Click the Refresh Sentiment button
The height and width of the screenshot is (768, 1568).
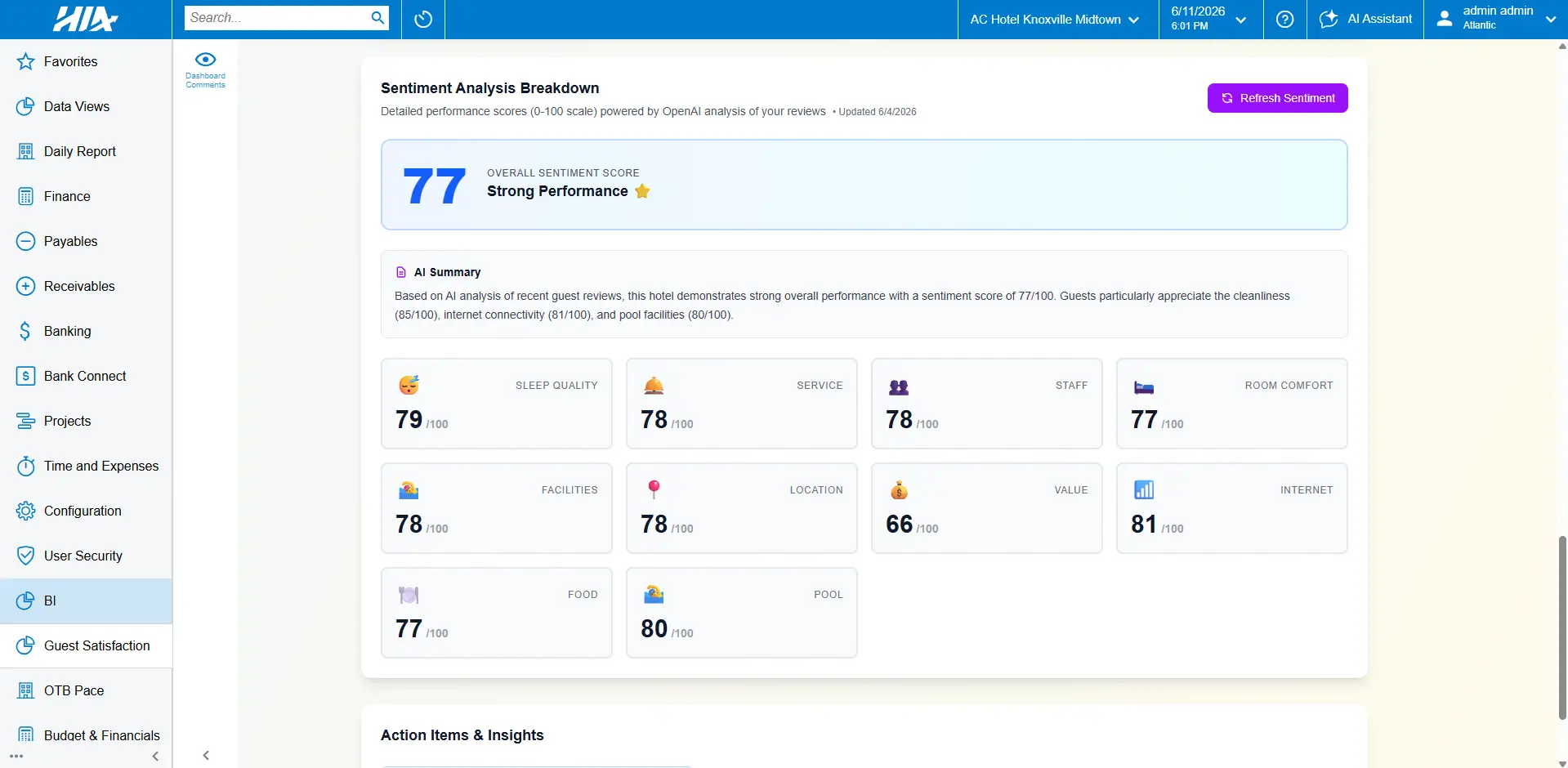pyautogui.click(x=1277, y=98)
